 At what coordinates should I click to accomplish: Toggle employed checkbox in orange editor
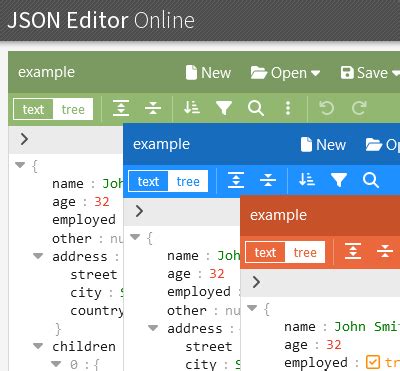point(372,362)
